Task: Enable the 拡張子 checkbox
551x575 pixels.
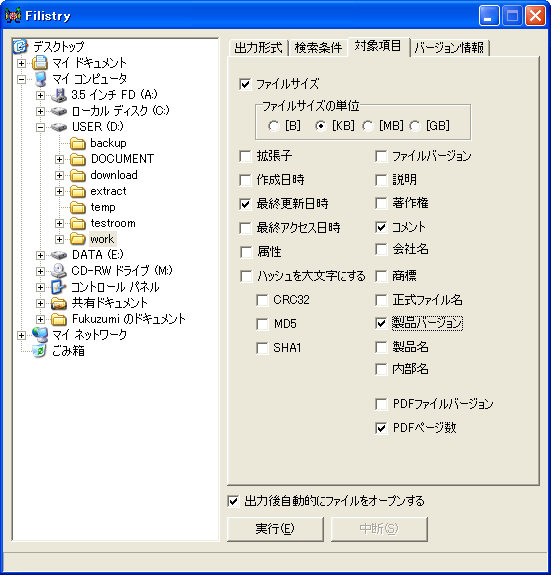Action: (245, 156)
